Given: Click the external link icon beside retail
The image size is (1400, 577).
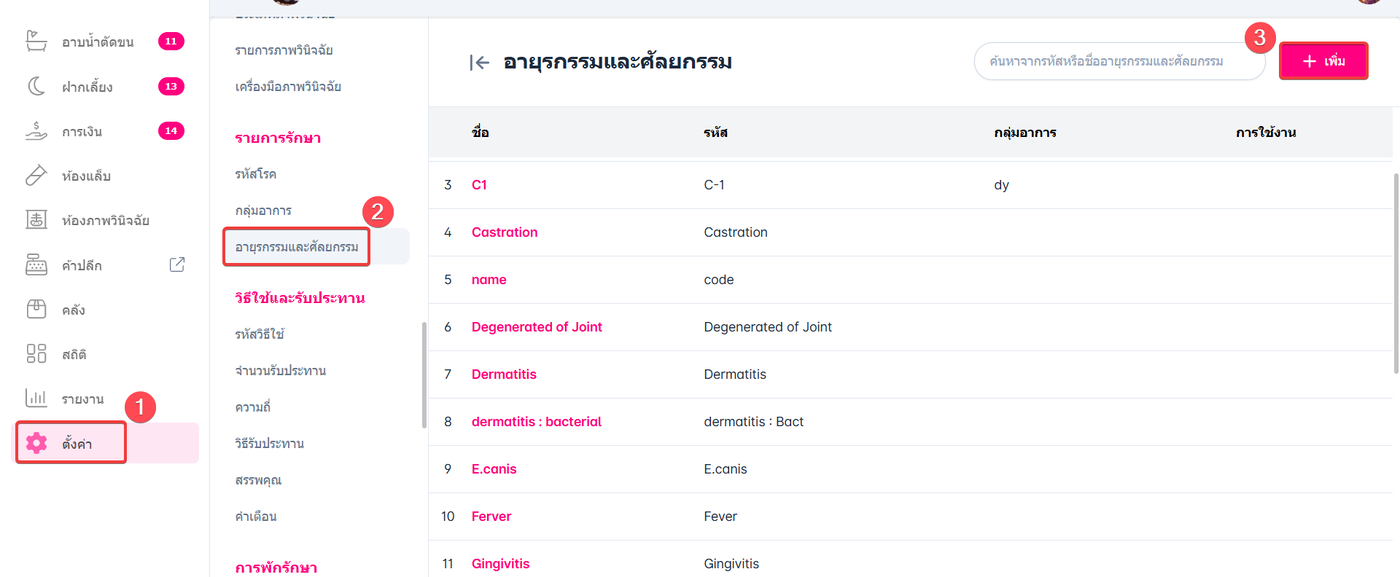Looking at the screenshot, I should click(177, 265).
